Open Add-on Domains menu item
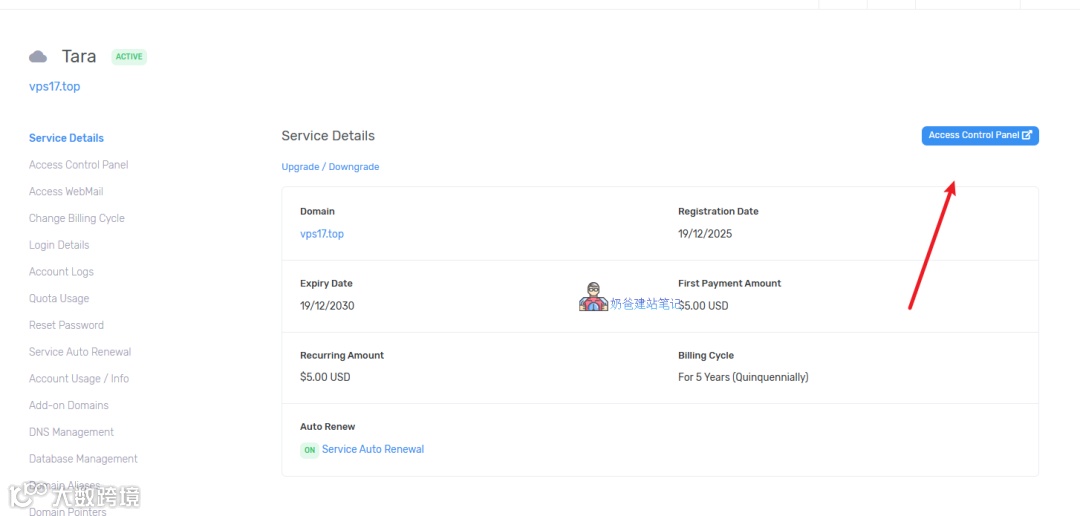Screen dimensions: 1080x516 click(69, 406)
